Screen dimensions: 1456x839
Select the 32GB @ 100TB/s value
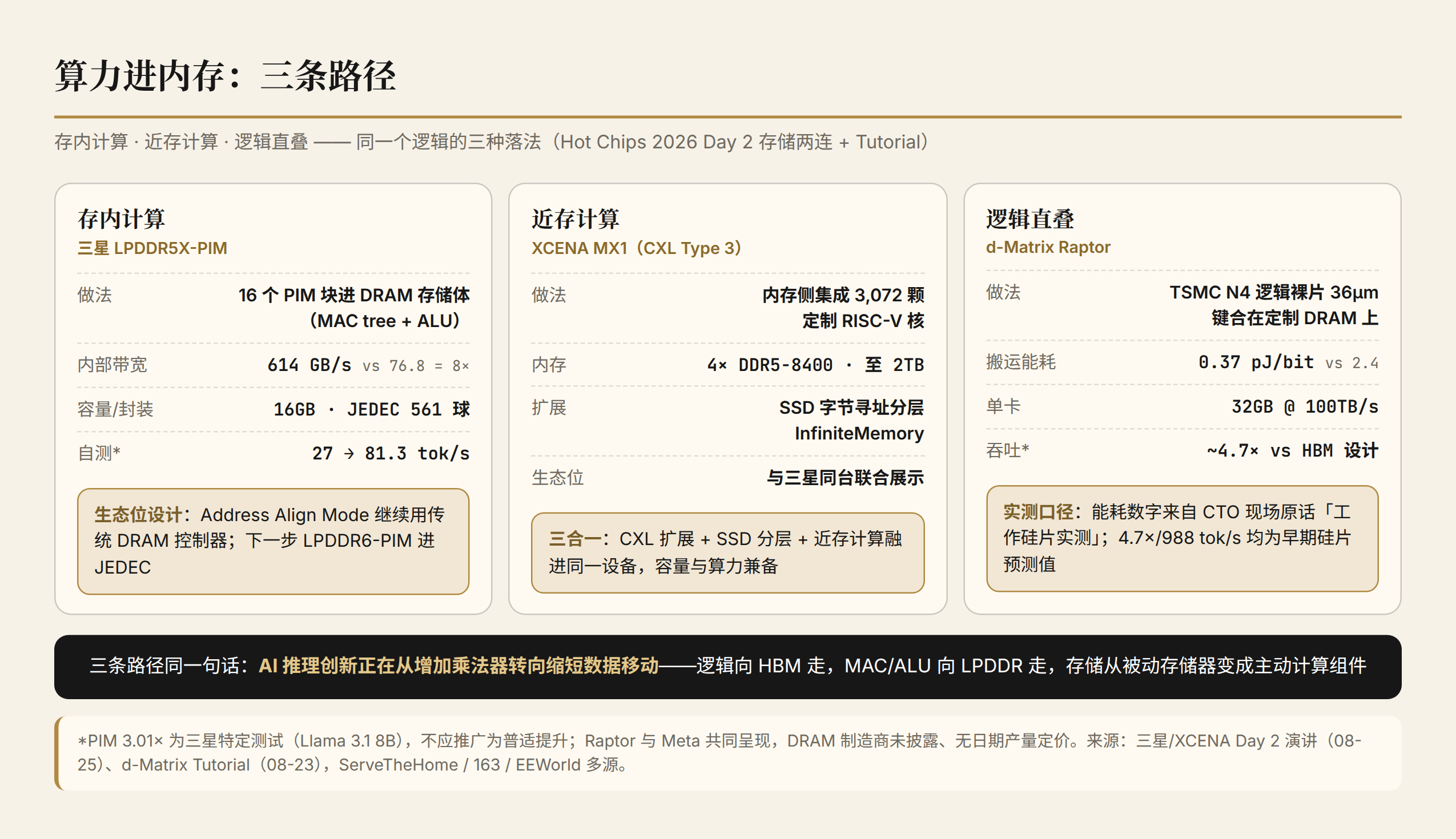coord(1305,406)
